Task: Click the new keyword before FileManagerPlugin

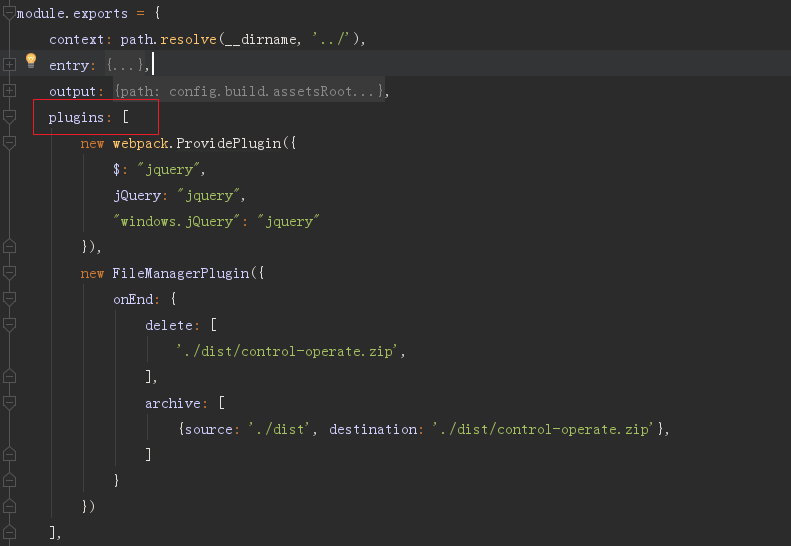Action: point(92,273)
